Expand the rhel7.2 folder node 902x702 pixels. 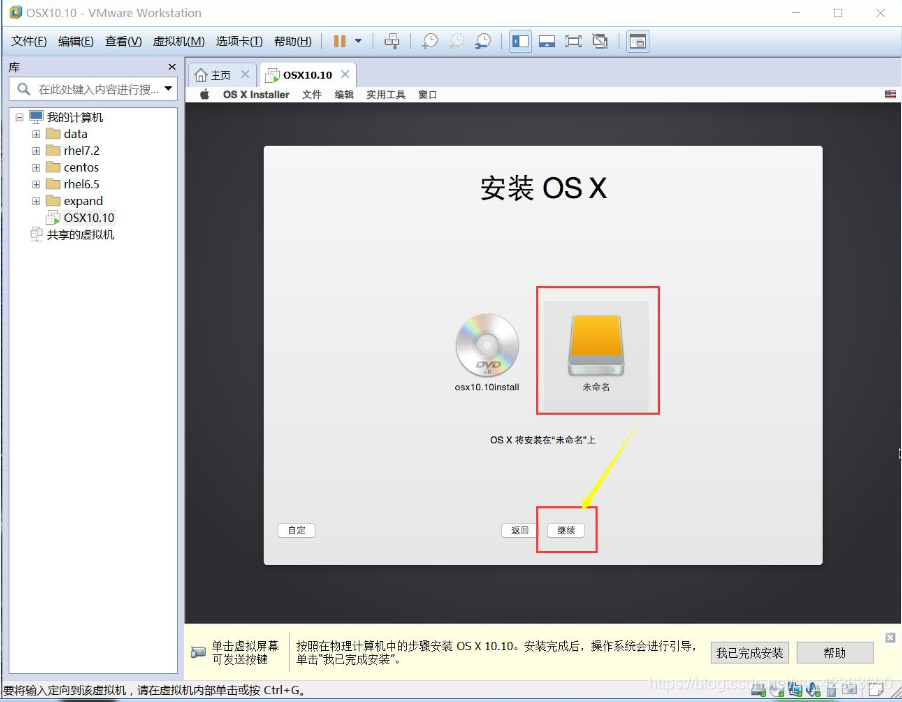(x=36, y=151)
